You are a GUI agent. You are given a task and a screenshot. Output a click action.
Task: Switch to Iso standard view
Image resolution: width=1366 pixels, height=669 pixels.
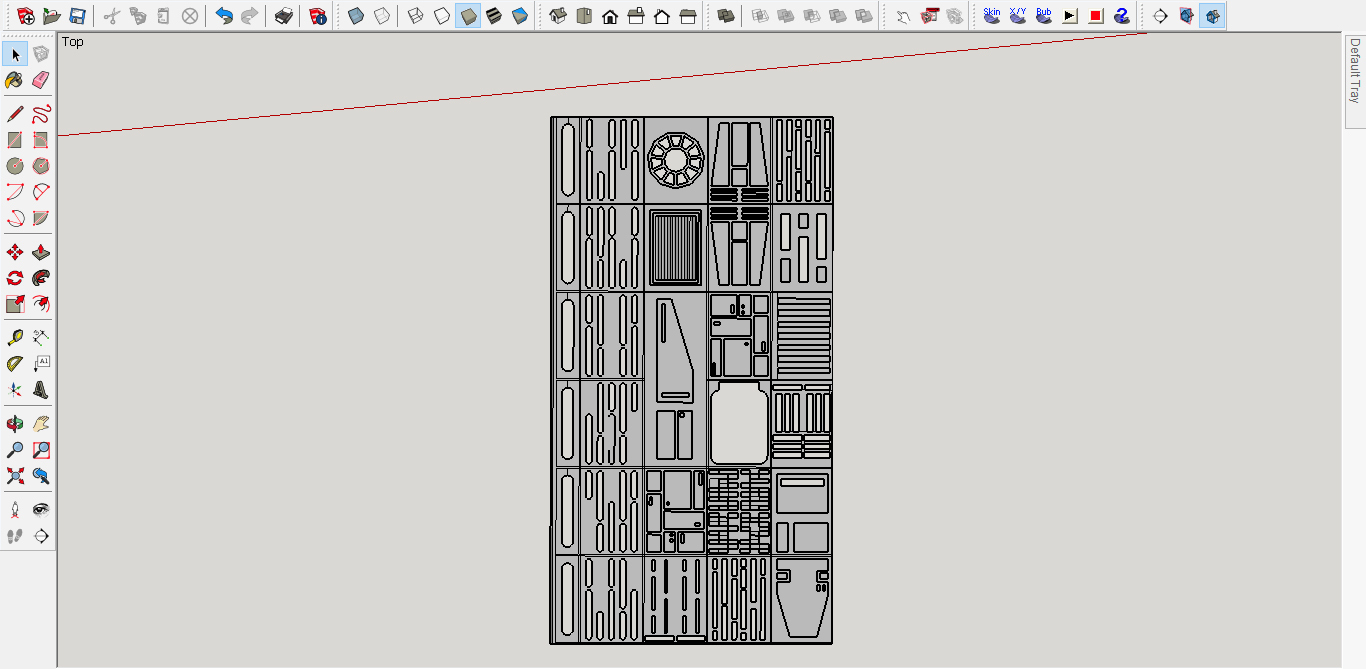tap(558, 16)
